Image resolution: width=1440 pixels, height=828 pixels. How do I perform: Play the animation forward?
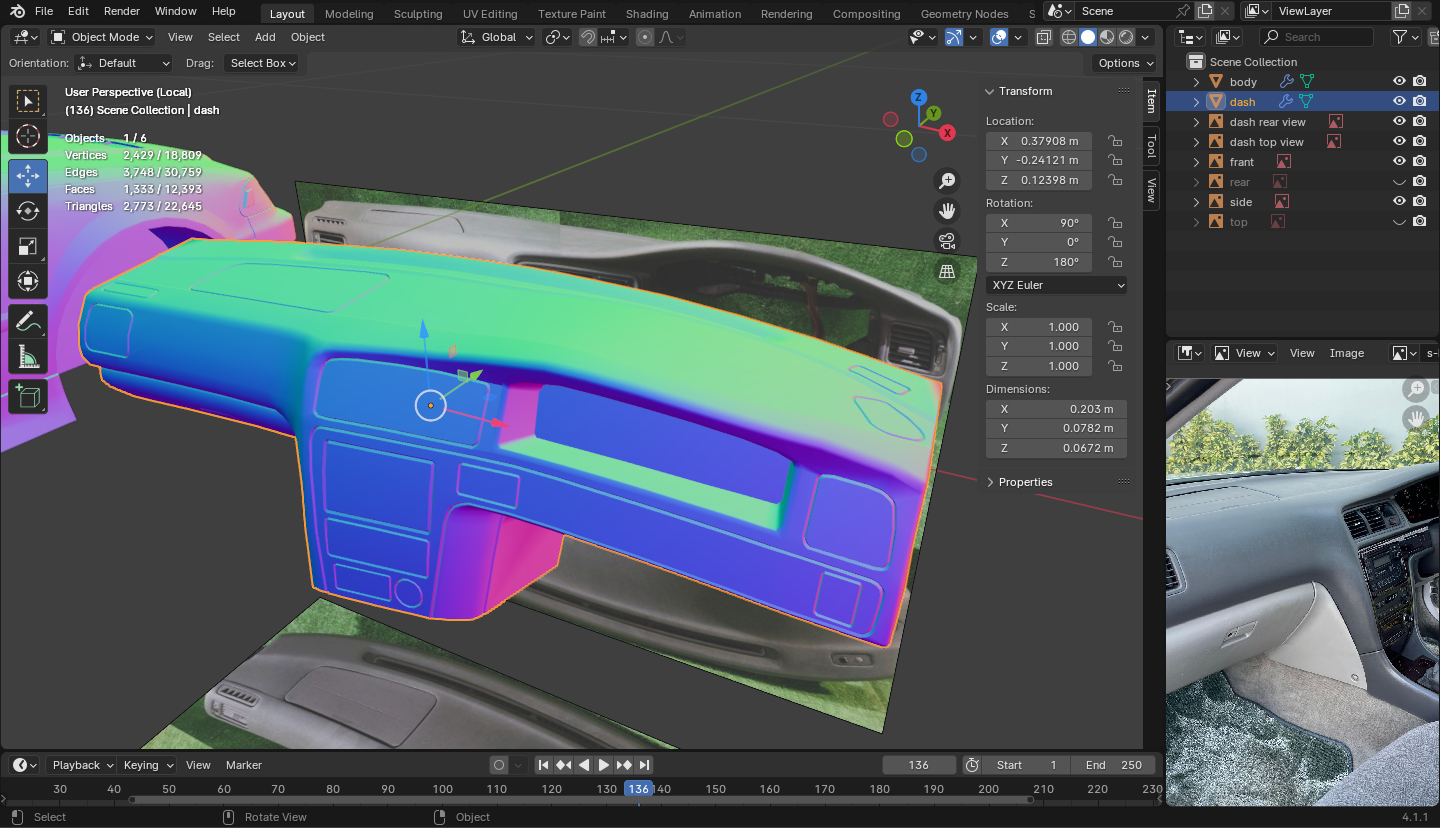coord(604,765)
